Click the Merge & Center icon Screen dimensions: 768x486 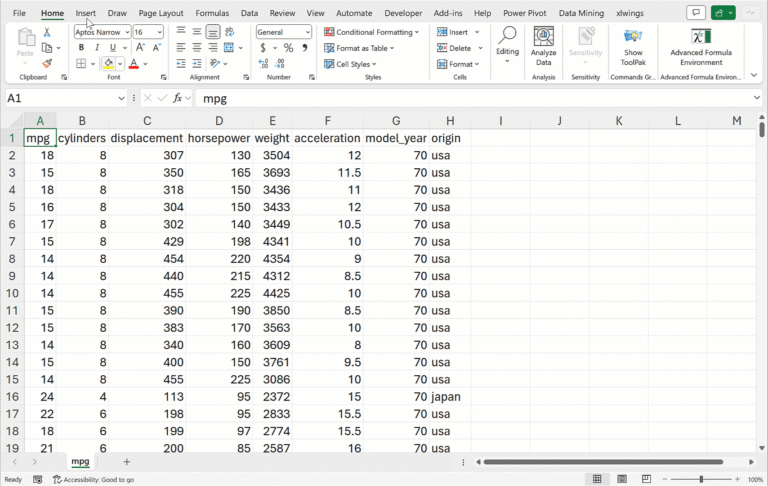[230, 47]
